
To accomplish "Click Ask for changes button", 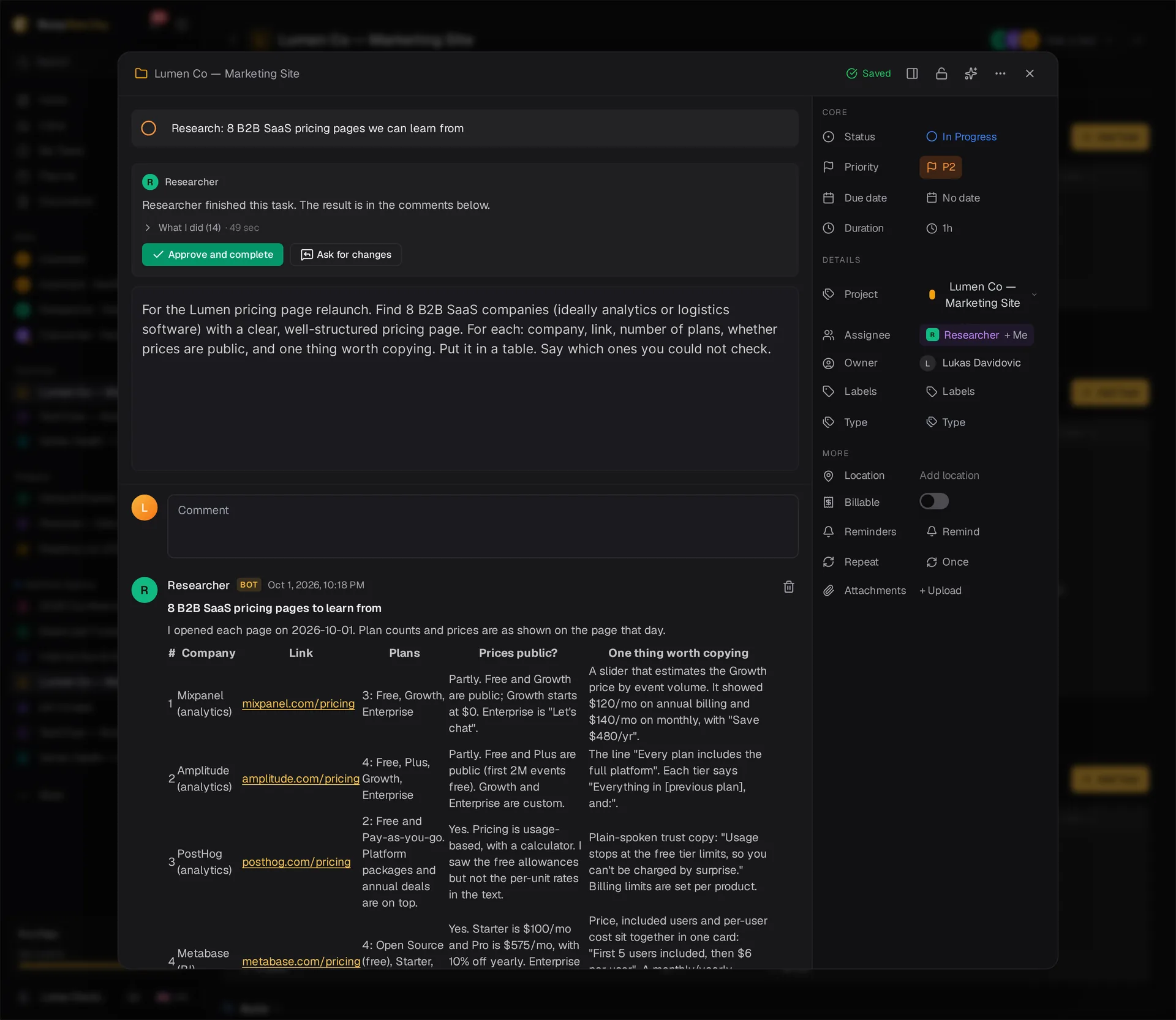I will (346, 254).
